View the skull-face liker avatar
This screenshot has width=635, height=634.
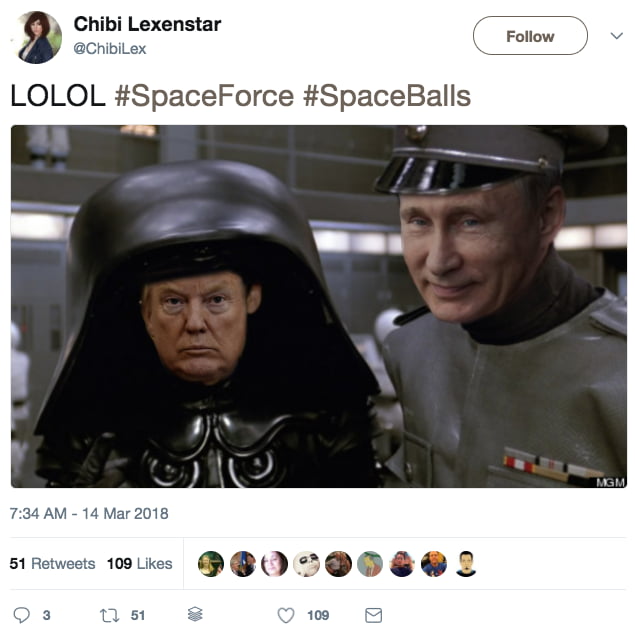tap(306, 564)
